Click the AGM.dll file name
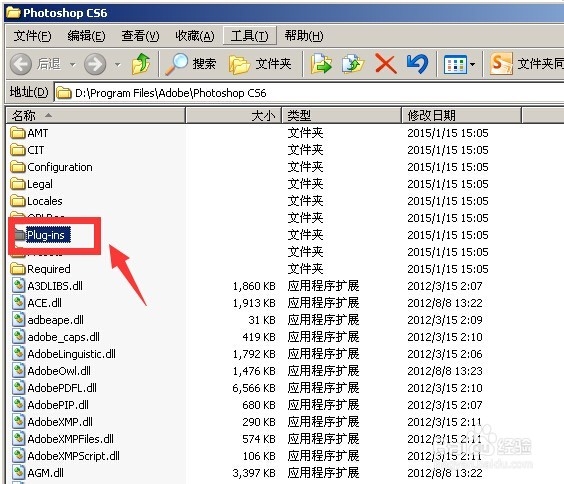The width and height of the screenshot is (564, 484). click(x=45, y=473)
